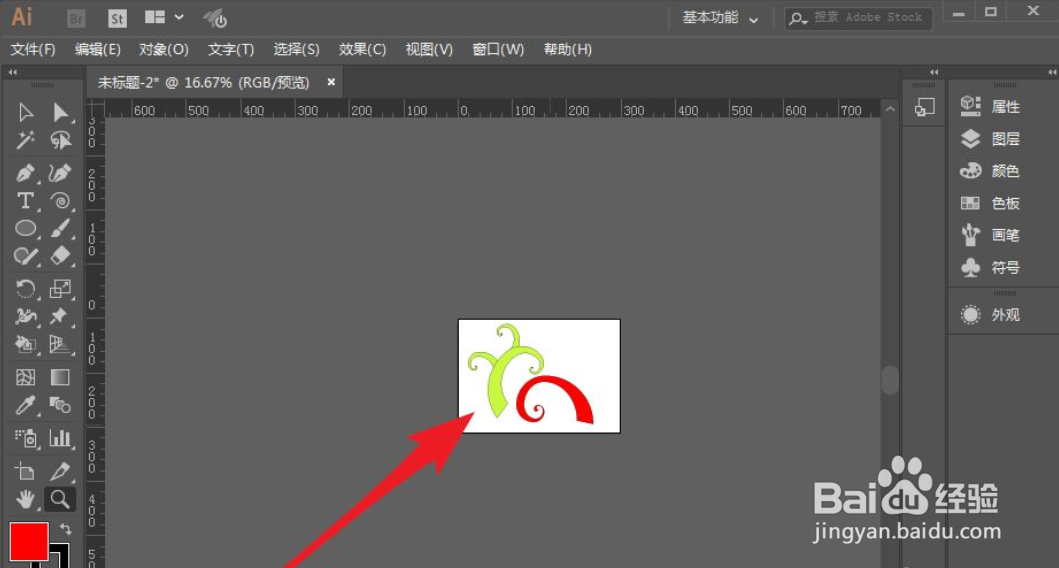Click the GPU performance rocket icon
Screen dimensions: 1059x568
click(x=215, y=18)
